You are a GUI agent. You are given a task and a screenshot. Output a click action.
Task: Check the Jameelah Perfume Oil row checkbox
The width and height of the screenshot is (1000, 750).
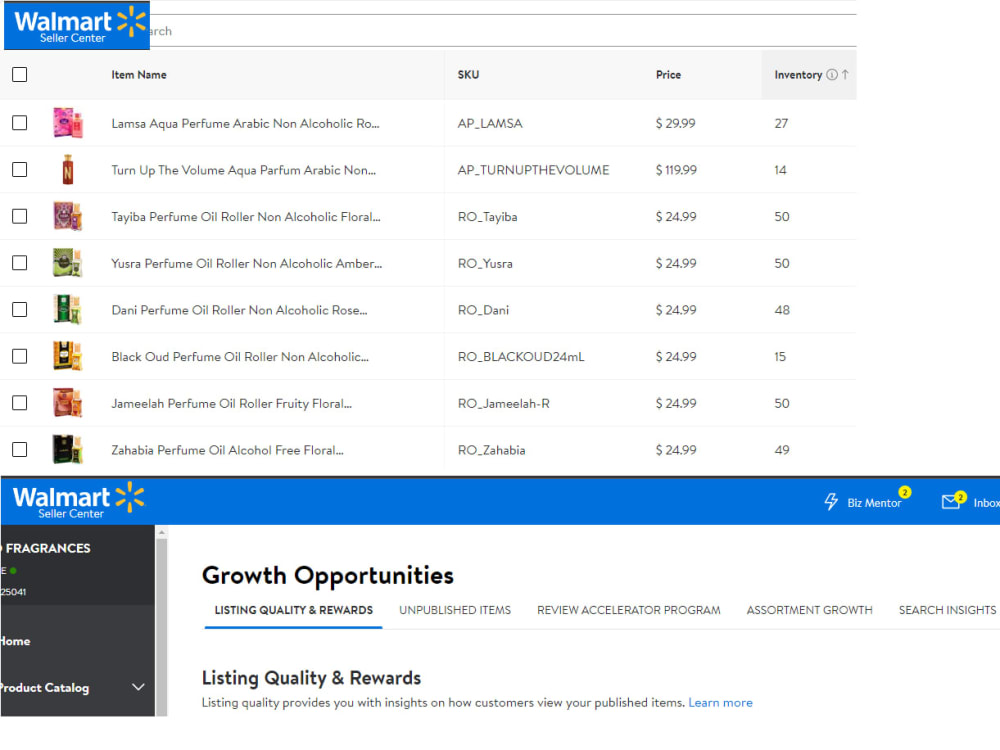pos(20,402)
